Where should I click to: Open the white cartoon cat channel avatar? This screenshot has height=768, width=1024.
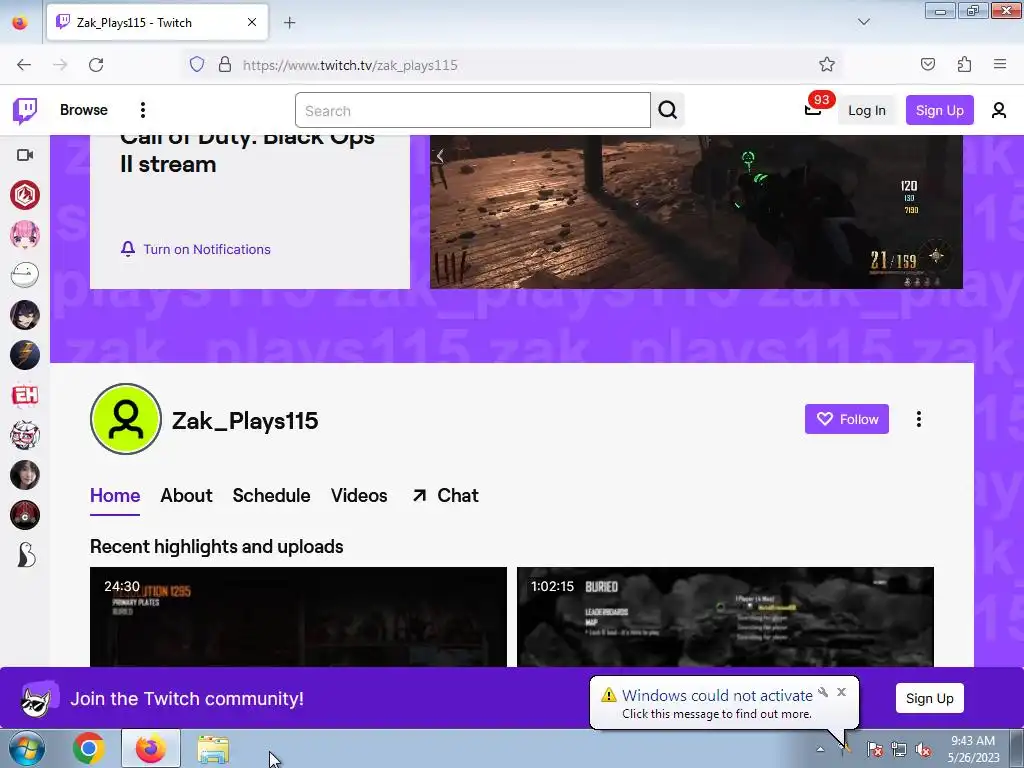click(25, 435)
